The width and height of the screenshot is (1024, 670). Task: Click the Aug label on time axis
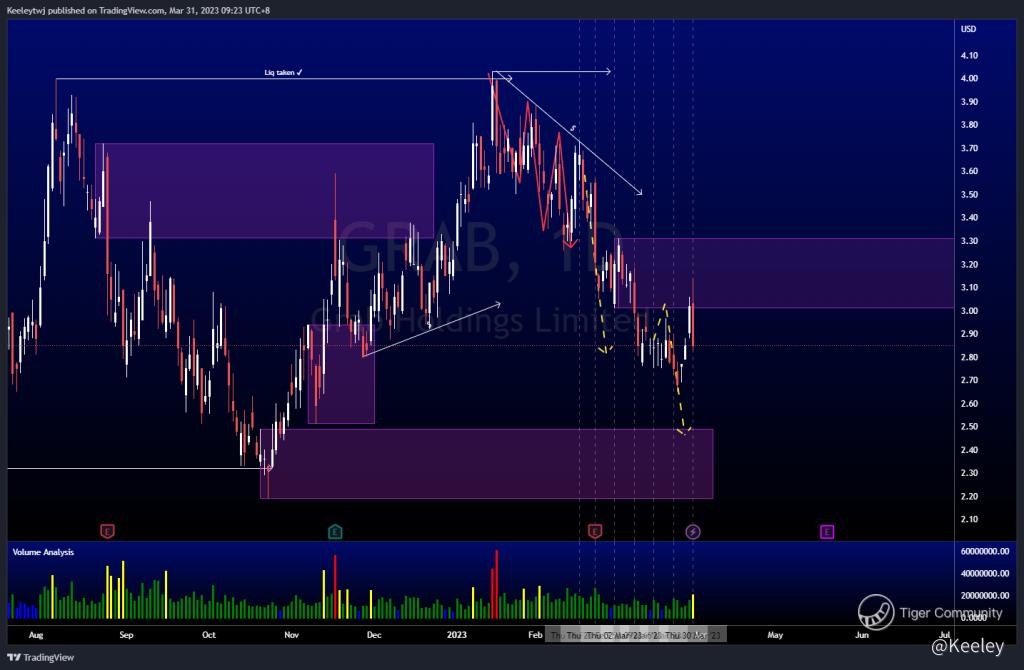(x=36, y=635)
